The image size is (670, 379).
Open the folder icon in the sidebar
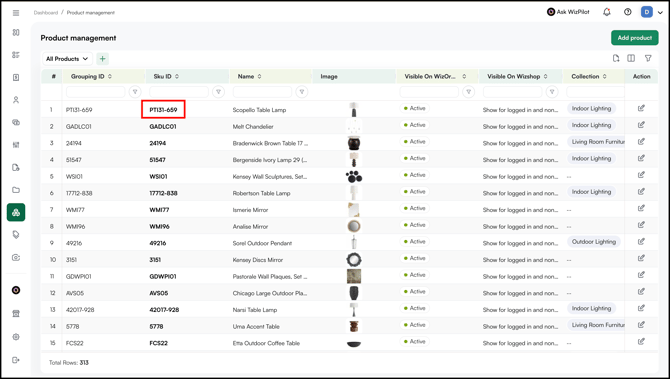coord(16,190)
